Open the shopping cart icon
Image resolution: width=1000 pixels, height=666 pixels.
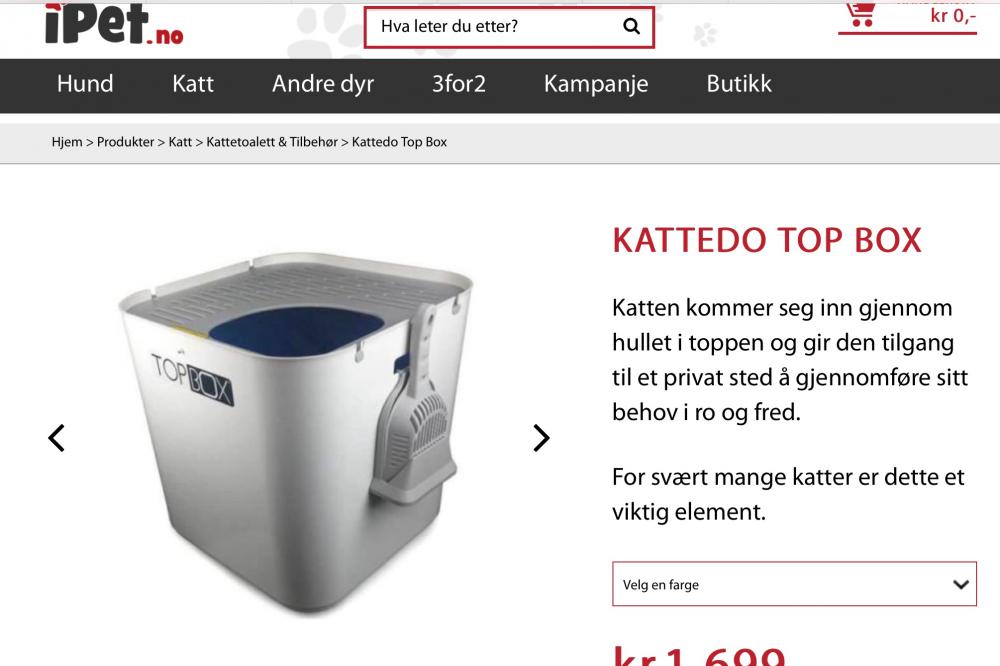pyautogui.click(x=860, y=13)
